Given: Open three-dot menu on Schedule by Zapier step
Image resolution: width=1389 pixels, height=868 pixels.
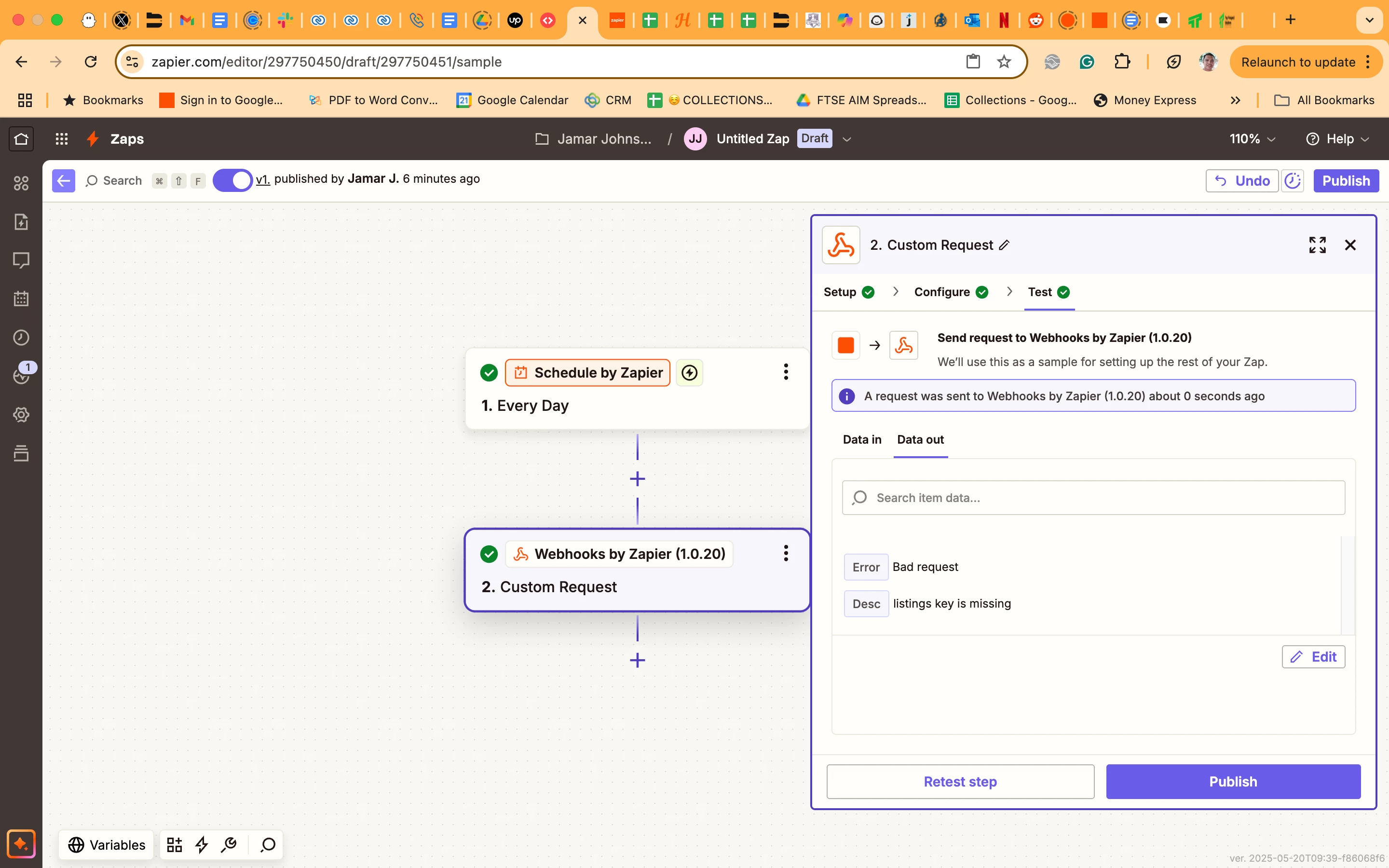Looking at the screenshot, I should coord(786,372).
